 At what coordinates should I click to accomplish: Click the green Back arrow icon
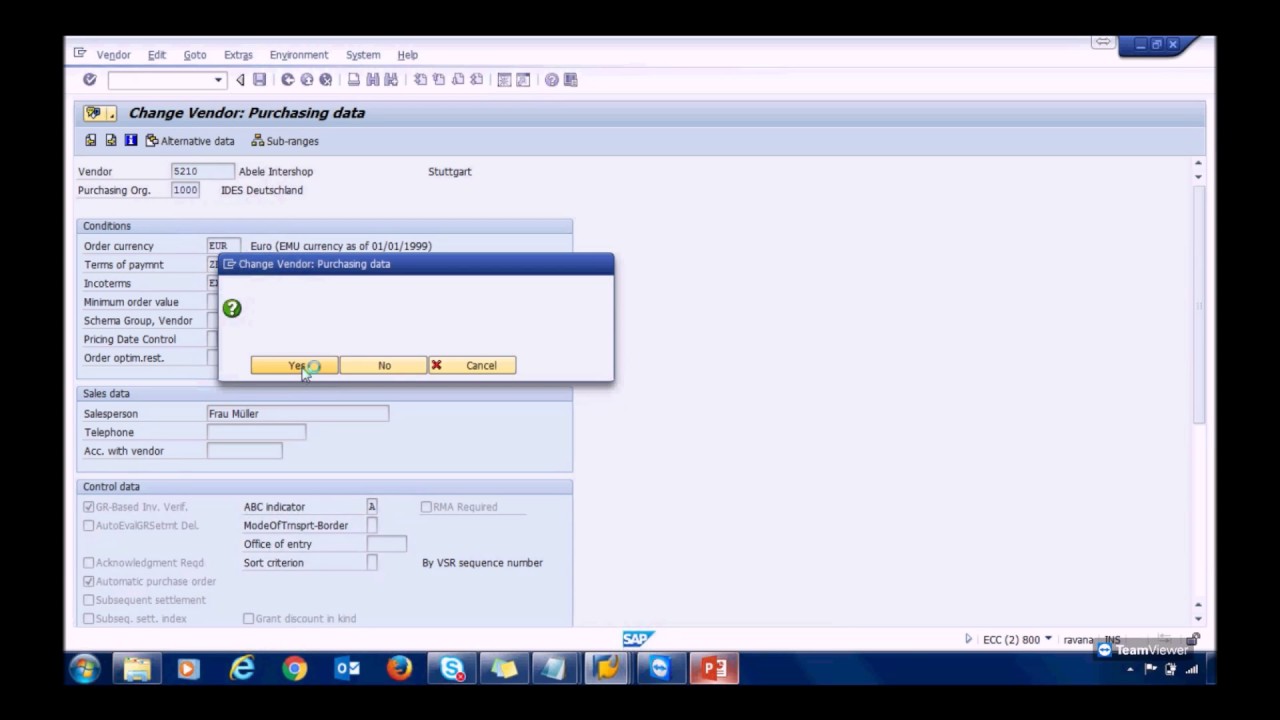288,80
